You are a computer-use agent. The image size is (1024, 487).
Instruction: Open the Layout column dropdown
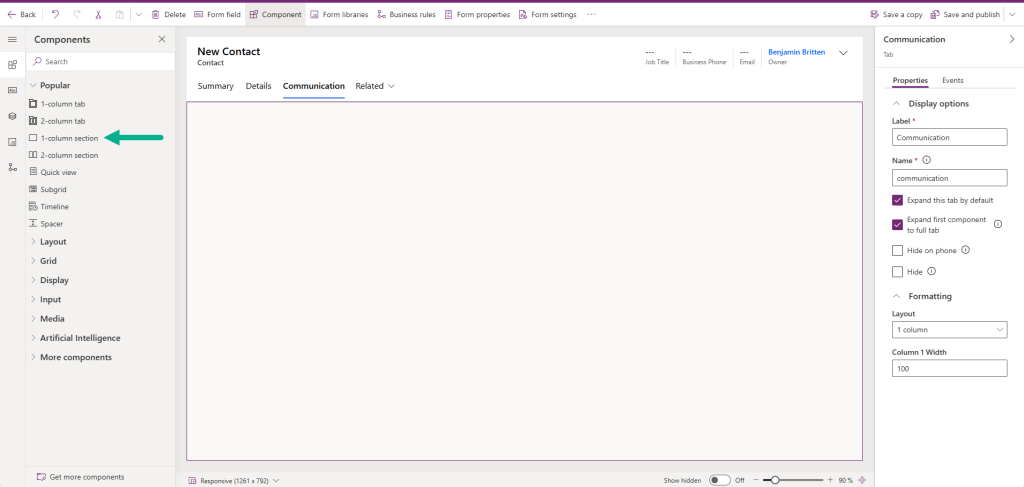pos(949,330)
